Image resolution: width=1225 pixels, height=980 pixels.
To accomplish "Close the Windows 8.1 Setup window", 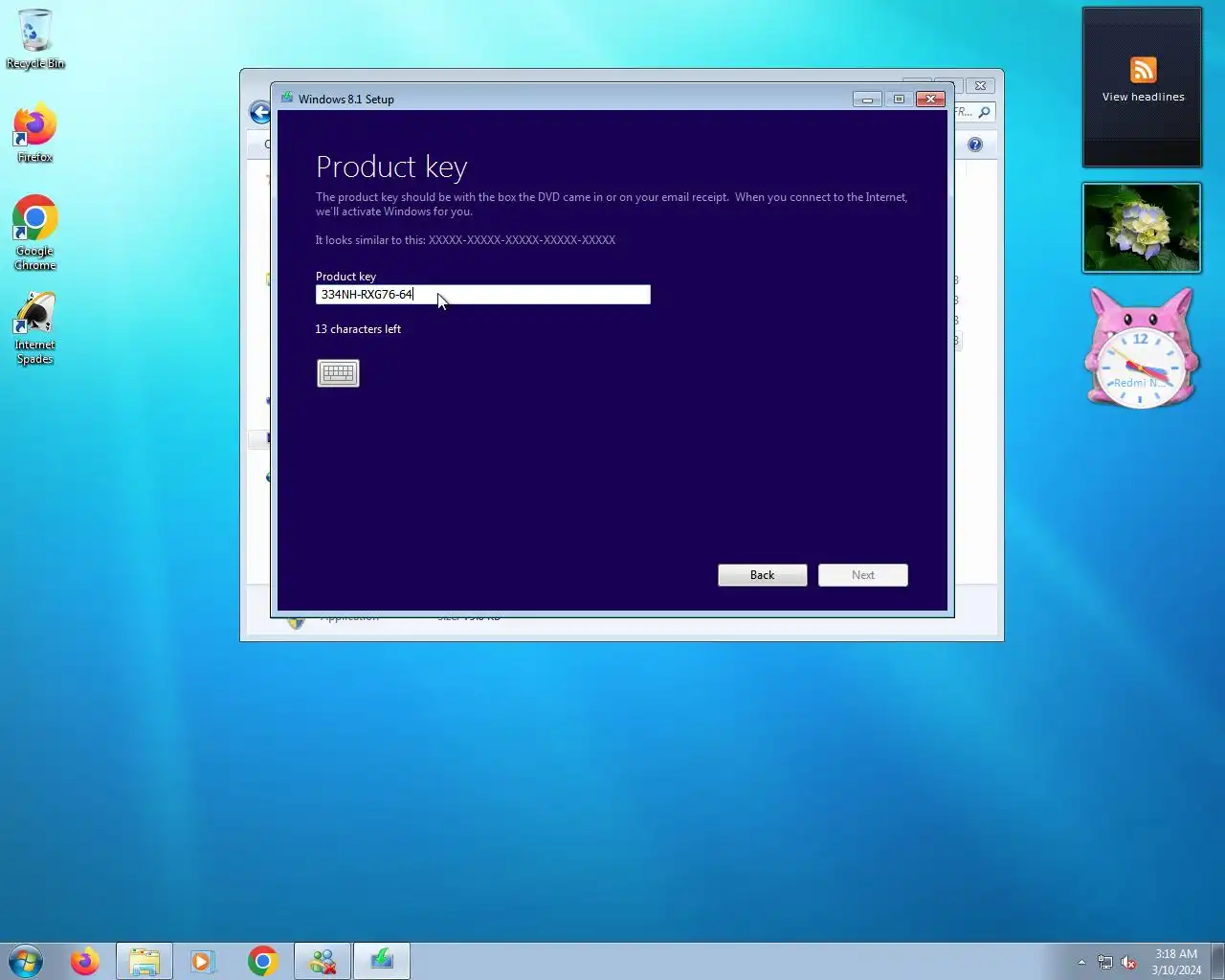I will (x=930, y=99).
